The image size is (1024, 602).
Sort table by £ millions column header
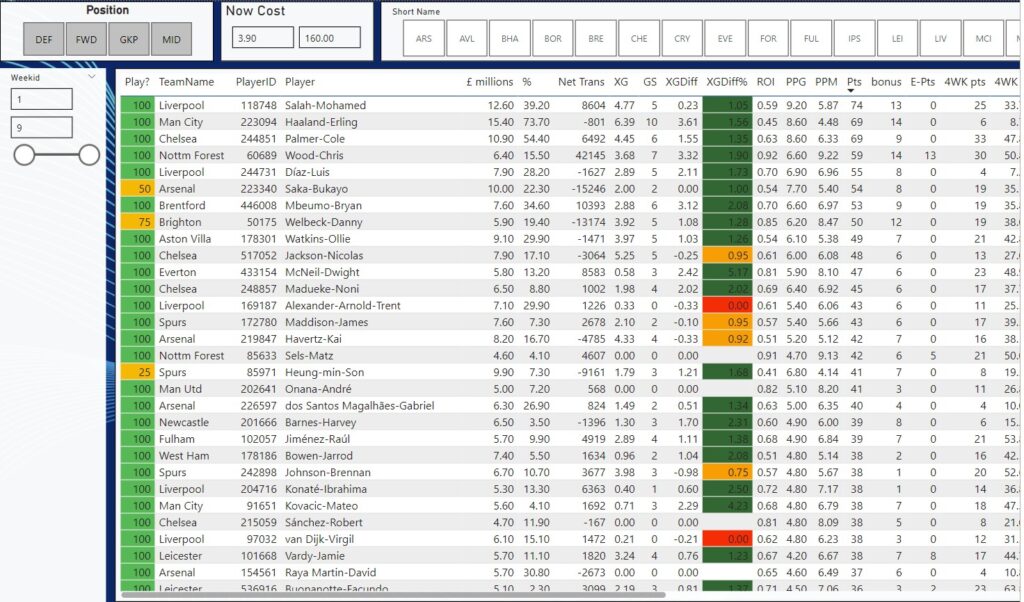click(x=489, y=82)
